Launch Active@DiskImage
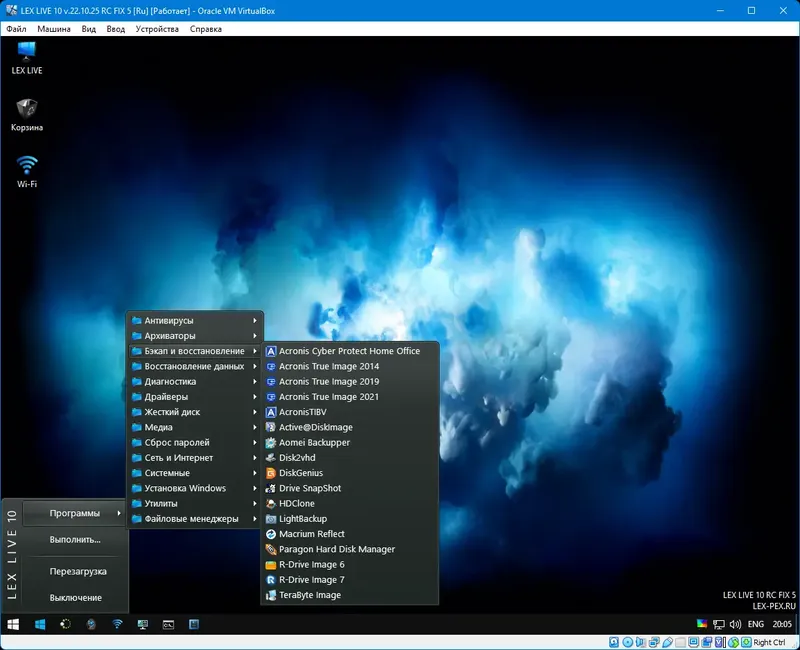 pyautogui.click(x=349, y=428)
